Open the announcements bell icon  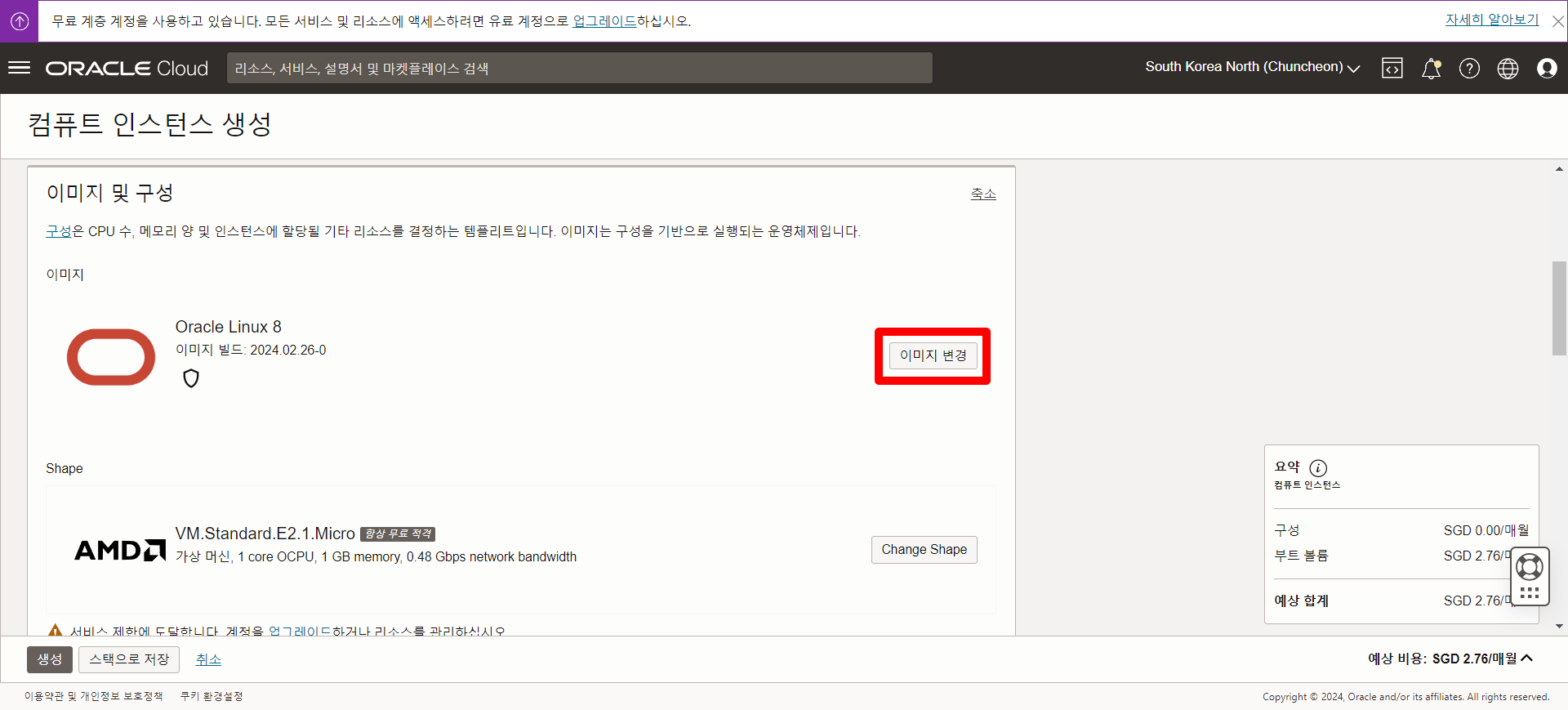click(1431, 69)
